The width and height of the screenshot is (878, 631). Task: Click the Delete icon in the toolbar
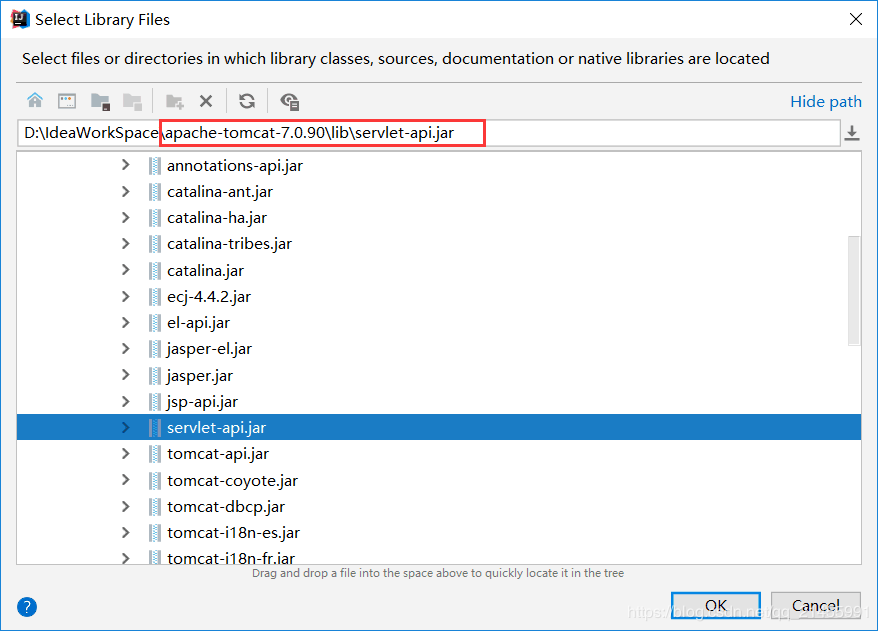(204, 101)
